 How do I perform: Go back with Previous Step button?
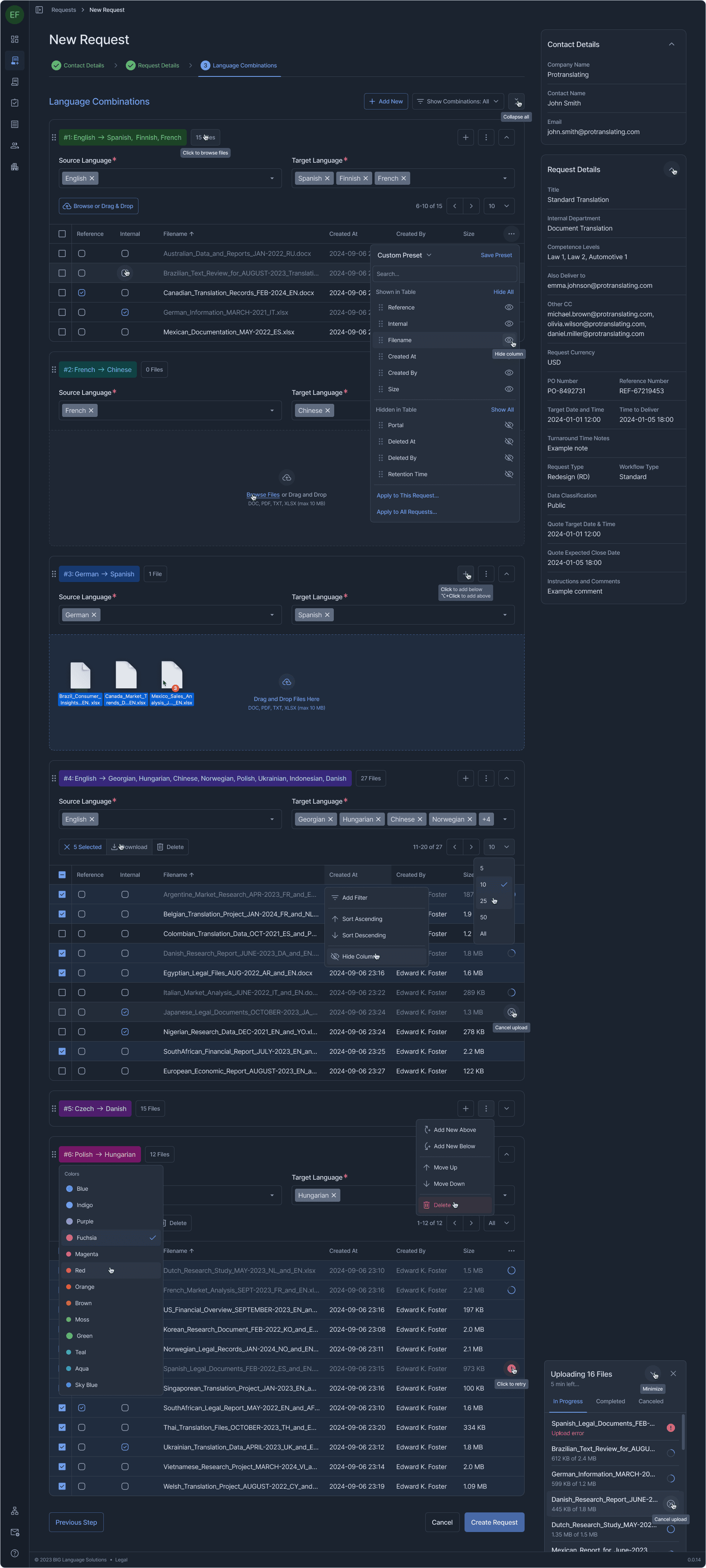coord(76,1522)
